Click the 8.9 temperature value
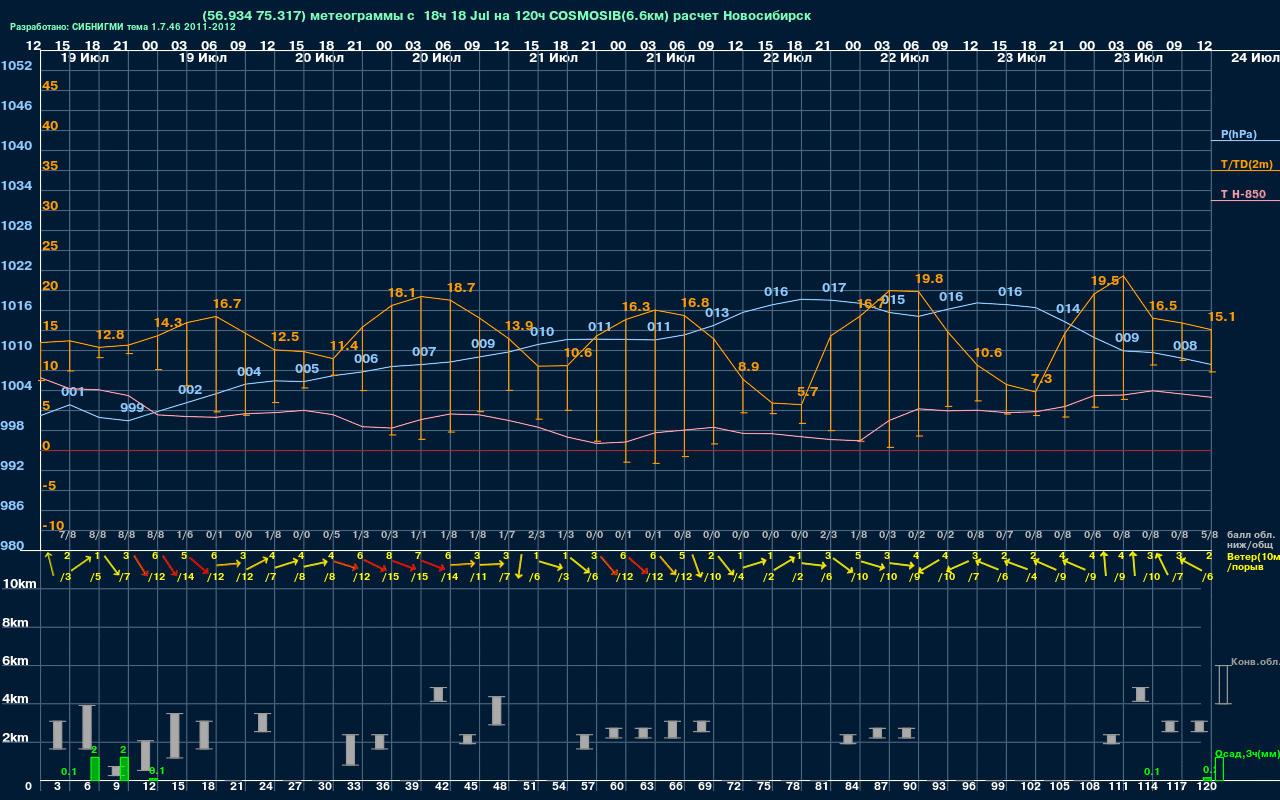This screenshot has width=1280, height=800. coord(749,367)
